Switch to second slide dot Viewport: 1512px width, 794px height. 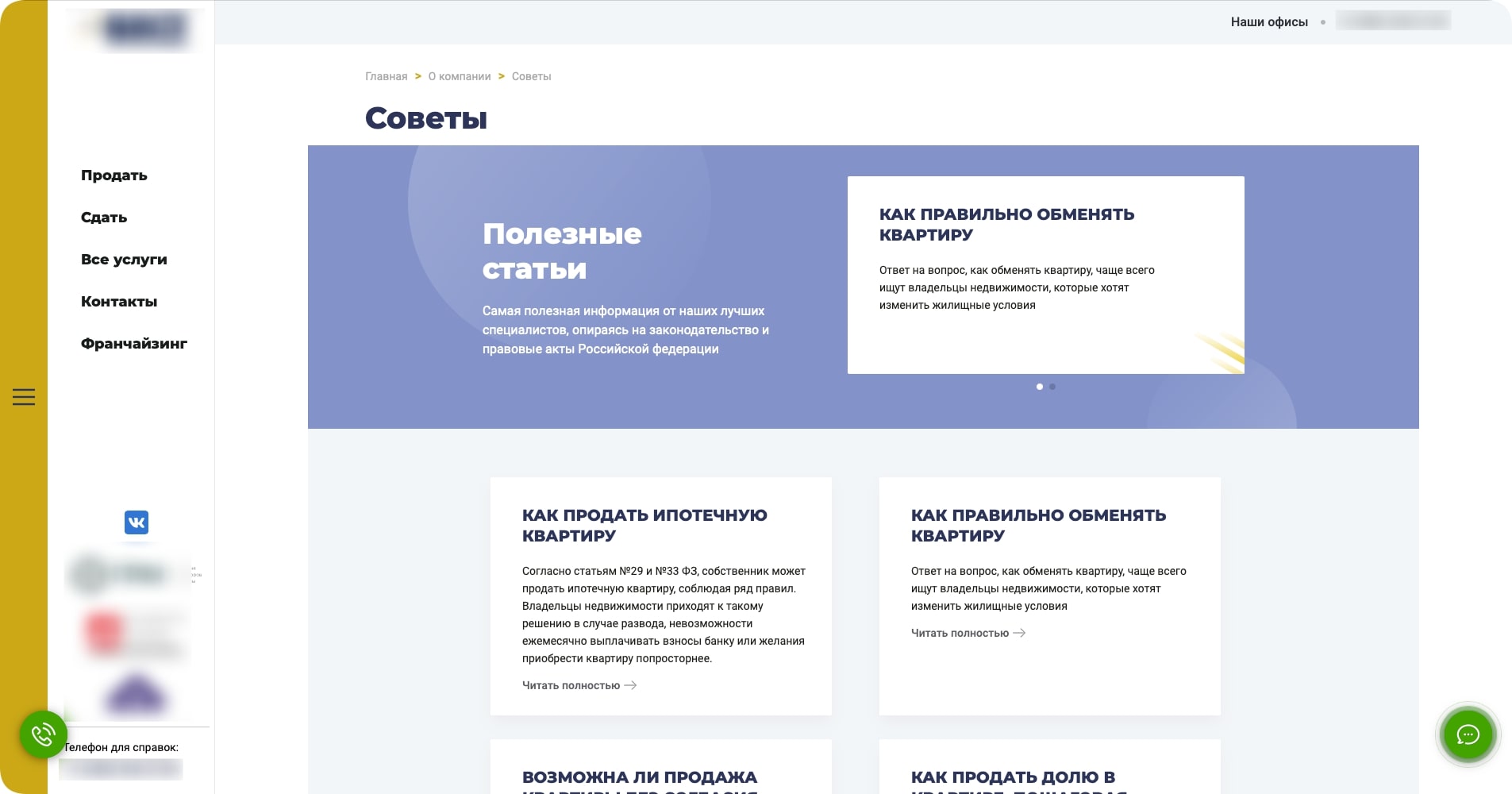[x=1052, y=387]
